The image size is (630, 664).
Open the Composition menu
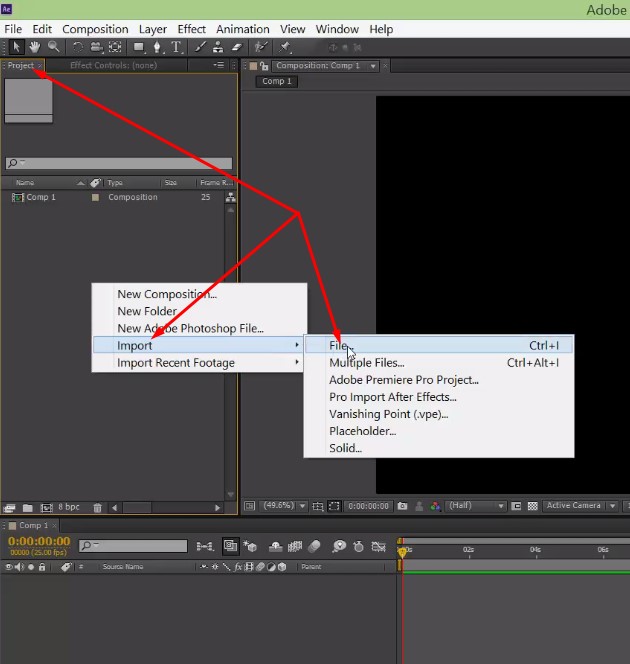(x=95, y=29)
